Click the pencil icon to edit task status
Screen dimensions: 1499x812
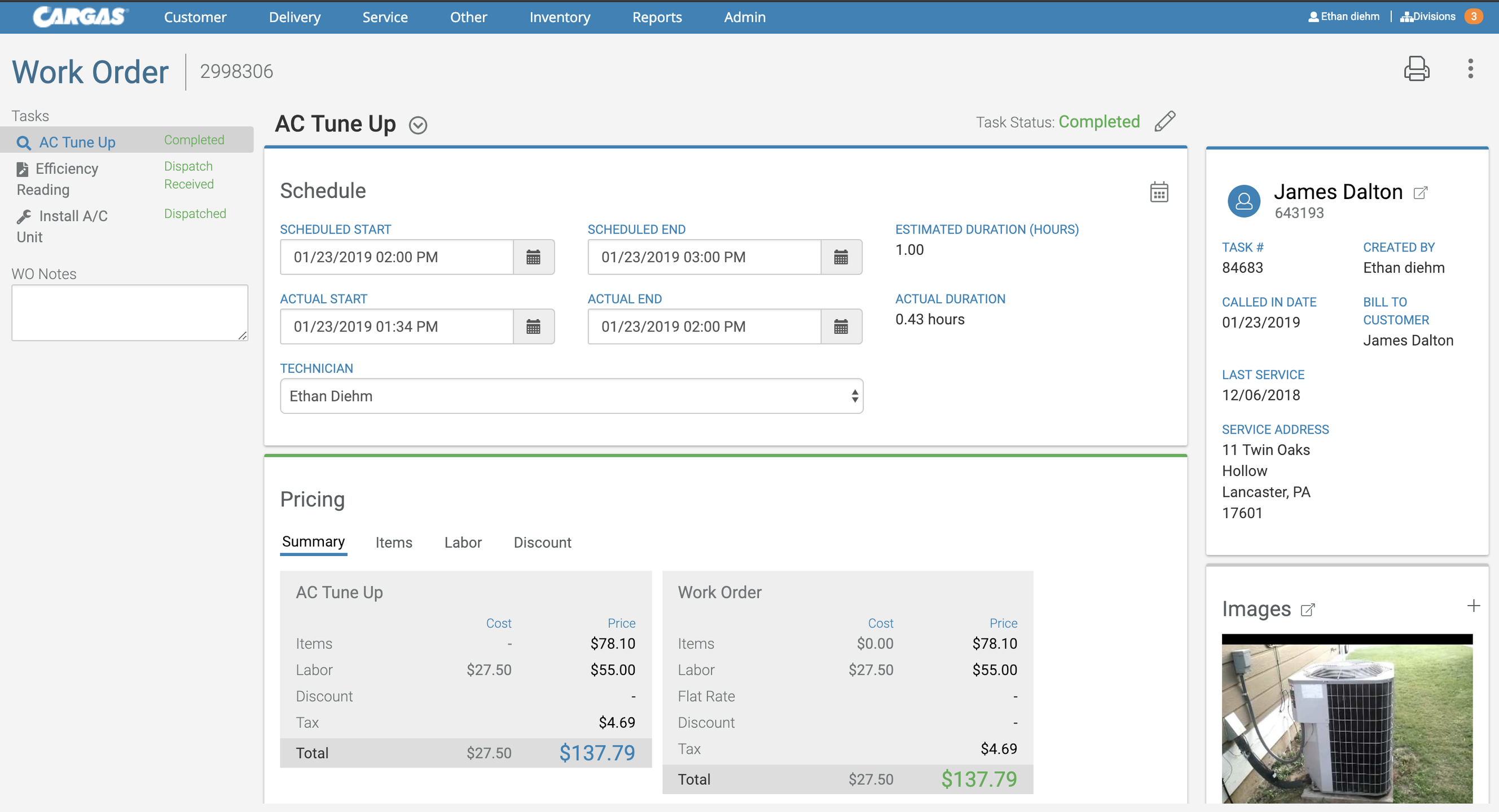(1165, 122)
